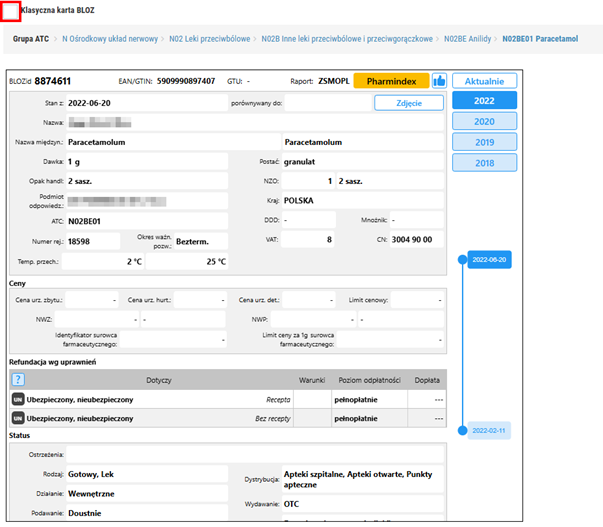Switch to the 2018 year tab

coord(484,163)
